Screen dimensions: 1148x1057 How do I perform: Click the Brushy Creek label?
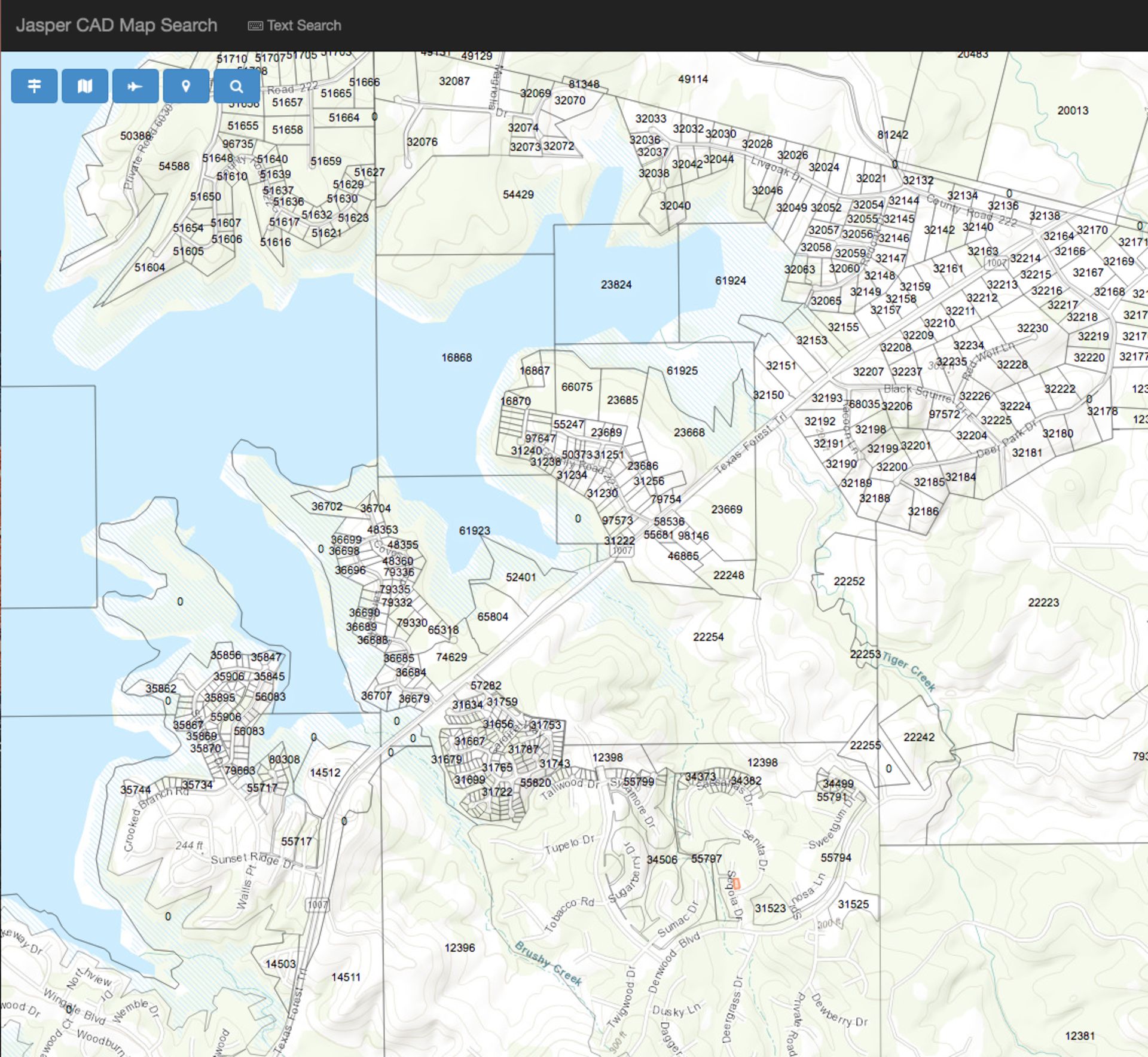[x=548, y=963]
